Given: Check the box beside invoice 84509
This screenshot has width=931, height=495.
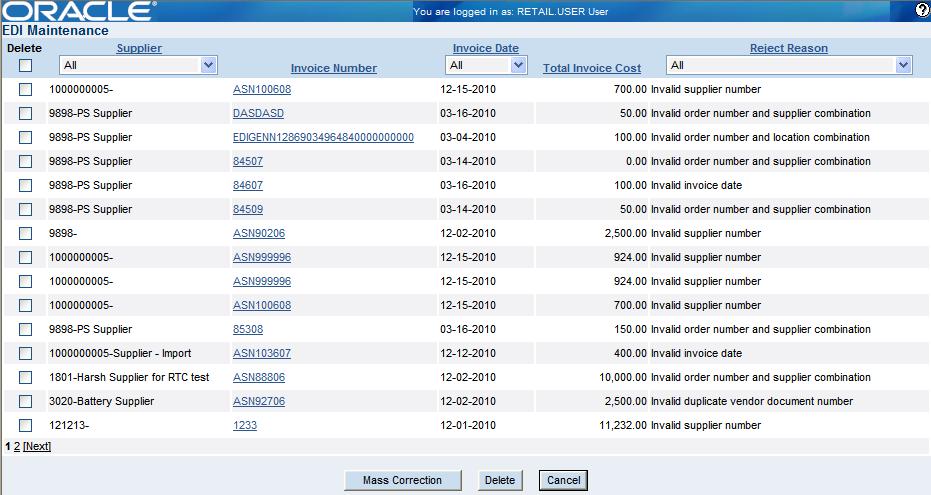Looking at the screenshot, I should 25,210.
